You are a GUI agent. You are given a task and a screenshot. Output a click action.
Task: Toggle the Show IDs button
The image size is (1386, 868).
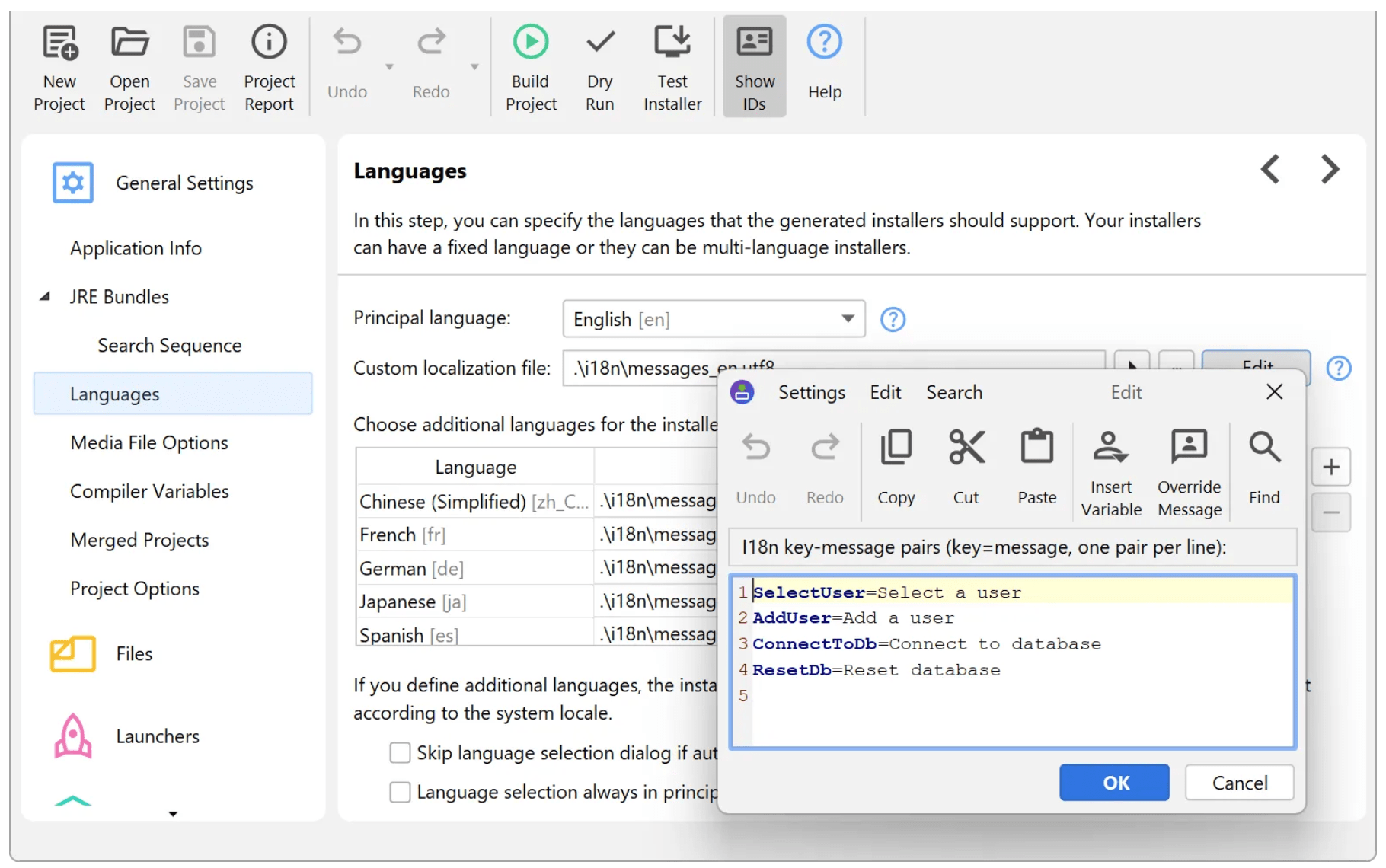click(x=754, y=67)
